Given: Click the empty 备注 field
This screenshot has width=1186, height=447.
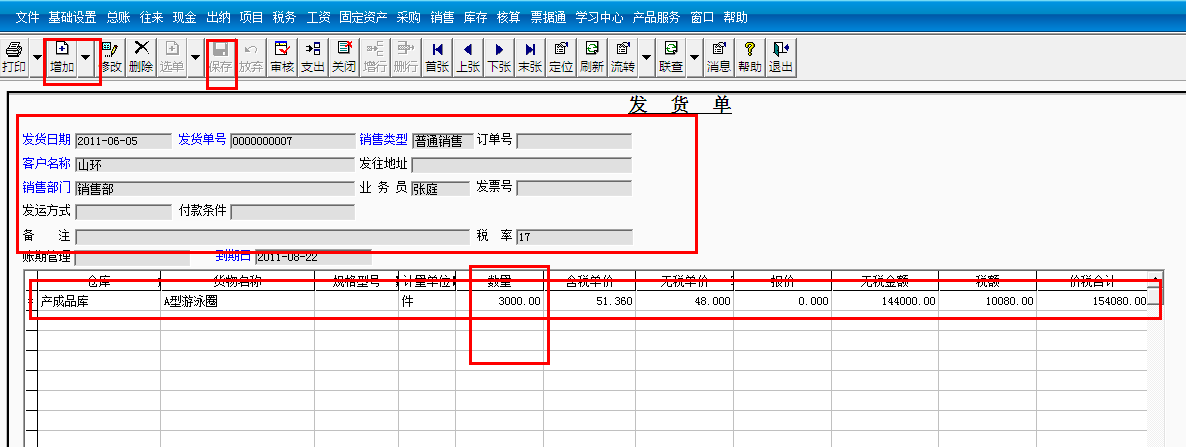Looking at the screenshot, I should [272, 237].
